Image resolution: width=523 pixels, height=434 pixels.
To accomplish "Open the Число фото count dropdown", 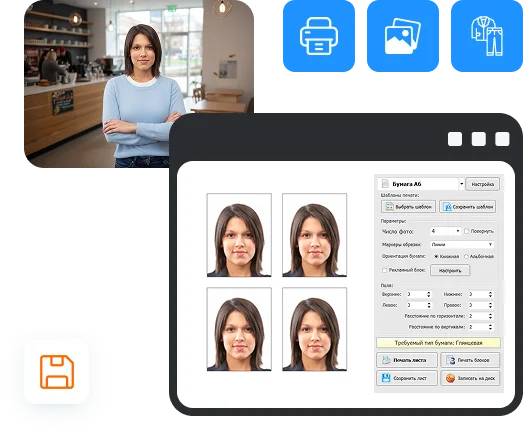I will click(446, 231).
